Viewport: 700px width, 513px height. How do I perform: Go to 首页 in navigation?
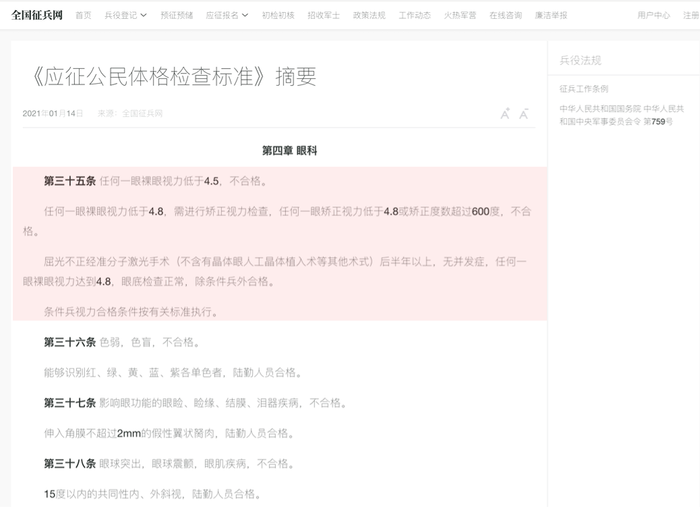point(83,15)
